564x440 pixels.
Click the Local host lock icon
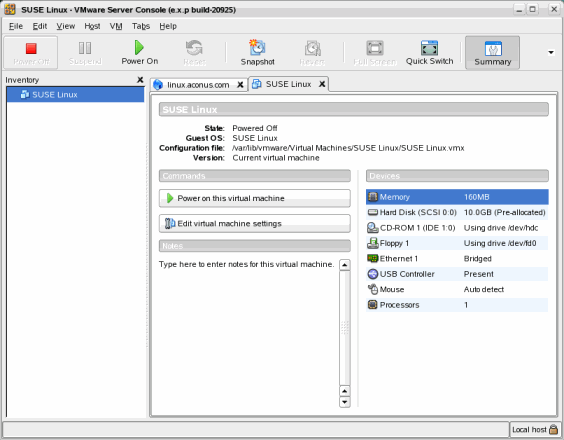pos(554,429)
